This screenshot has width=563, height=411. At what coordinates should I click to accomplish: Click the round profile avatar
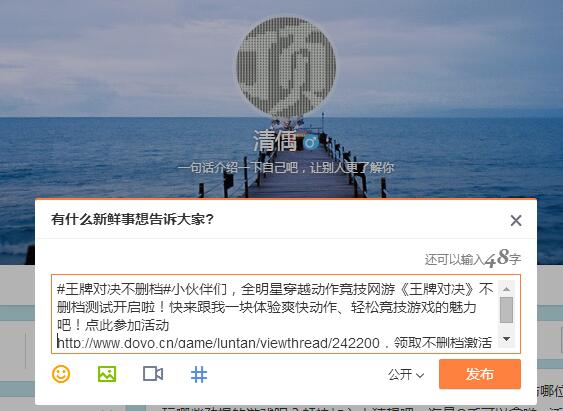click(286, 67)
